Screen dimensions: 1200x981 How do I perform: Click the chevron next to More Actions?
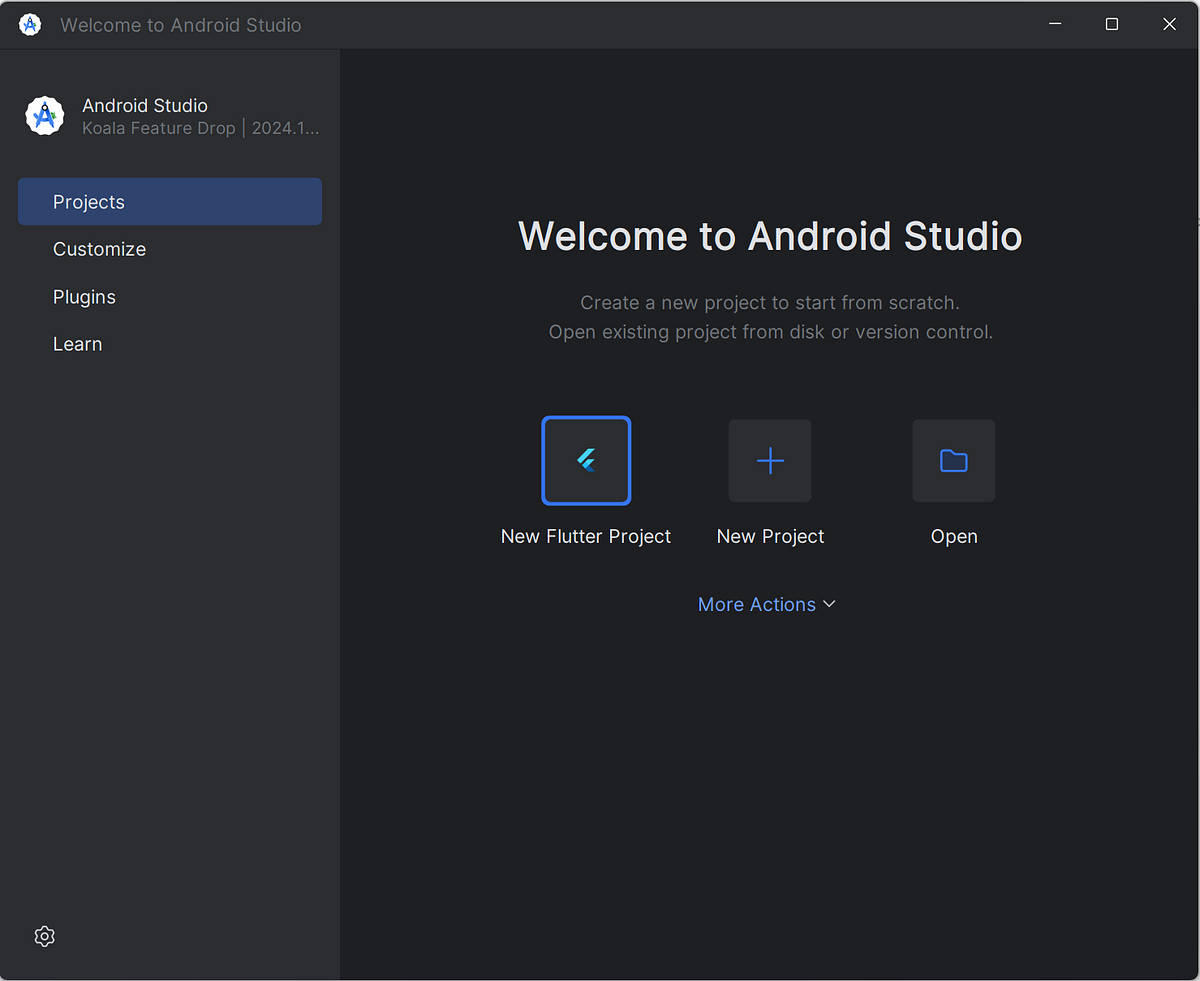(x=830, y=604)
